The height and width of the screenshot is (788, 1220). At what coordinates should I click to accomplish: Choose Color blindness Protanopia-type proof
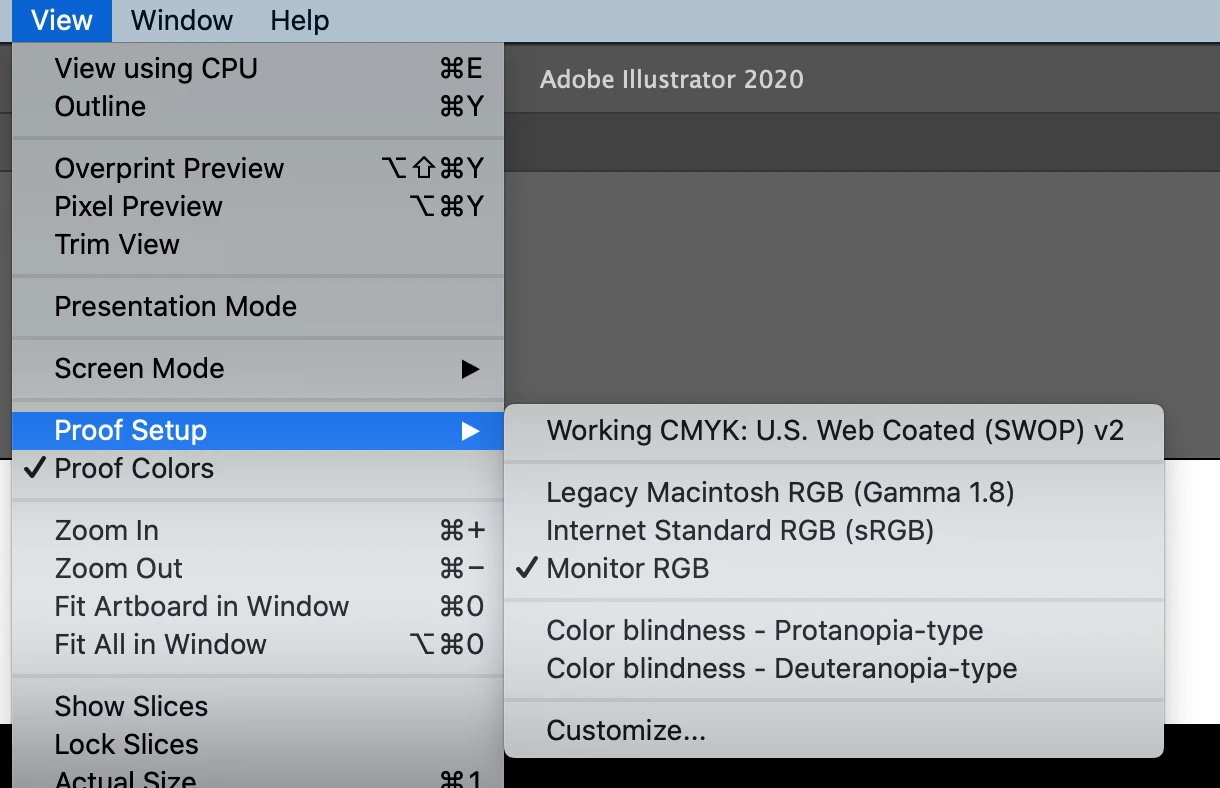834,631
